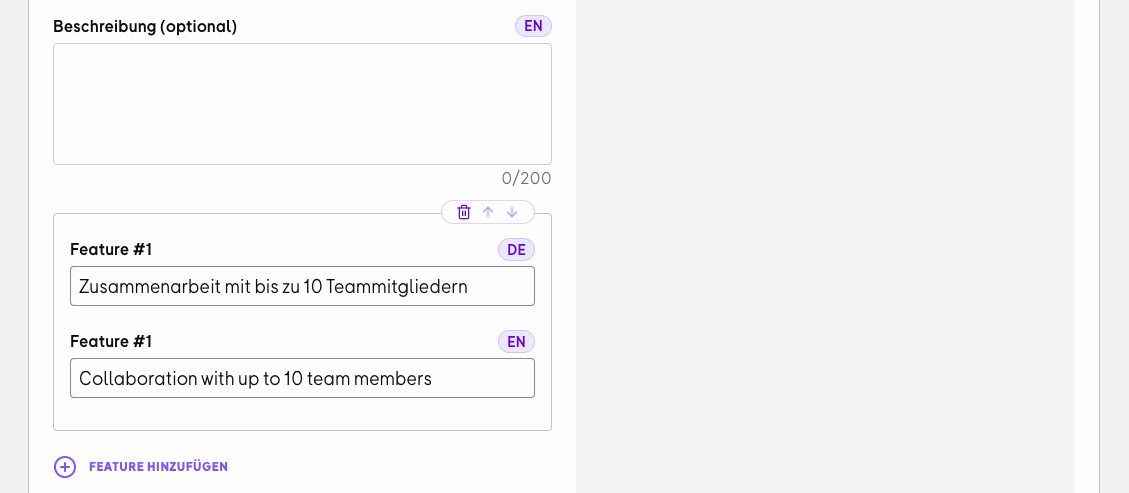The height and width of the screenshot is (493, 1129).
Task: Click the EN language badge of Feature #1
Action: tap(516, 342)
